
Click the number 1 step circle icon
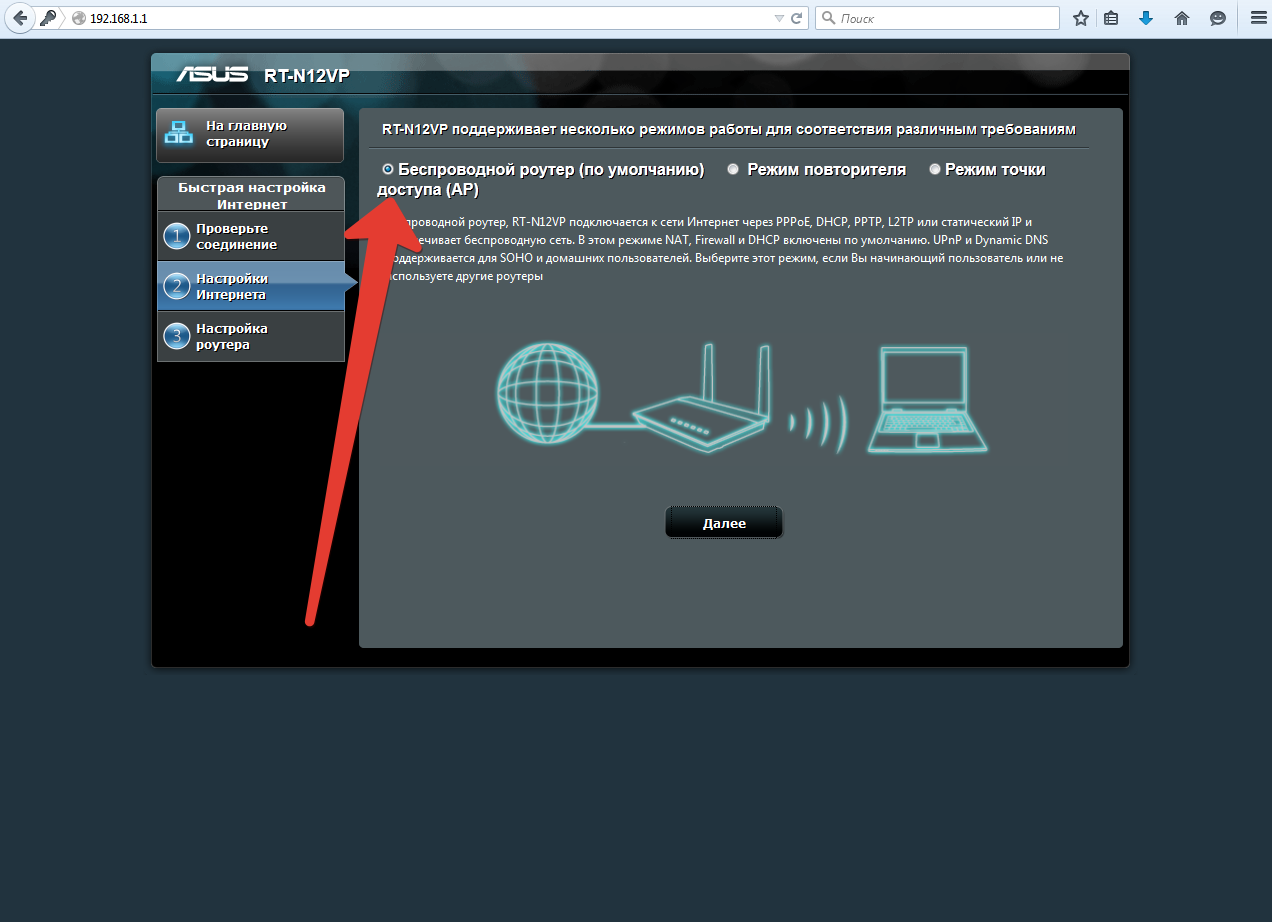click(177, 237)
